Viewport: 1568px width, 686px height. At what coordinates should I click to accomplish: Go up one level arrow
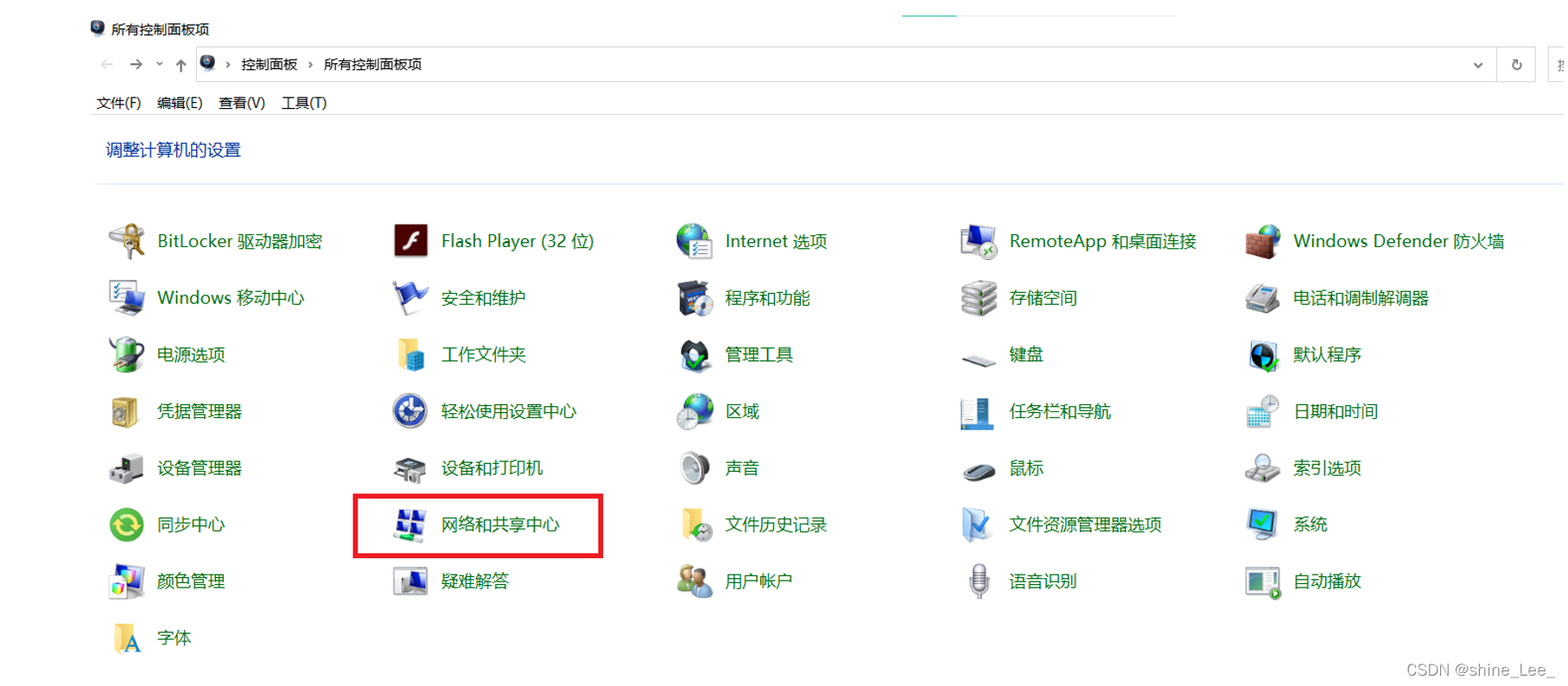[x=181, y=65]
